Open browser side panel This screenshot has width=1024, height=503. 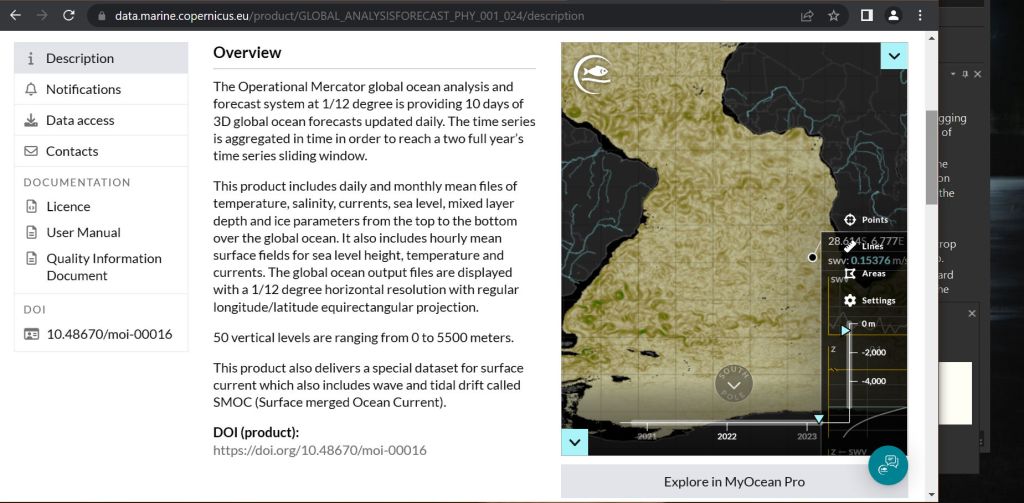pos(866,16)
